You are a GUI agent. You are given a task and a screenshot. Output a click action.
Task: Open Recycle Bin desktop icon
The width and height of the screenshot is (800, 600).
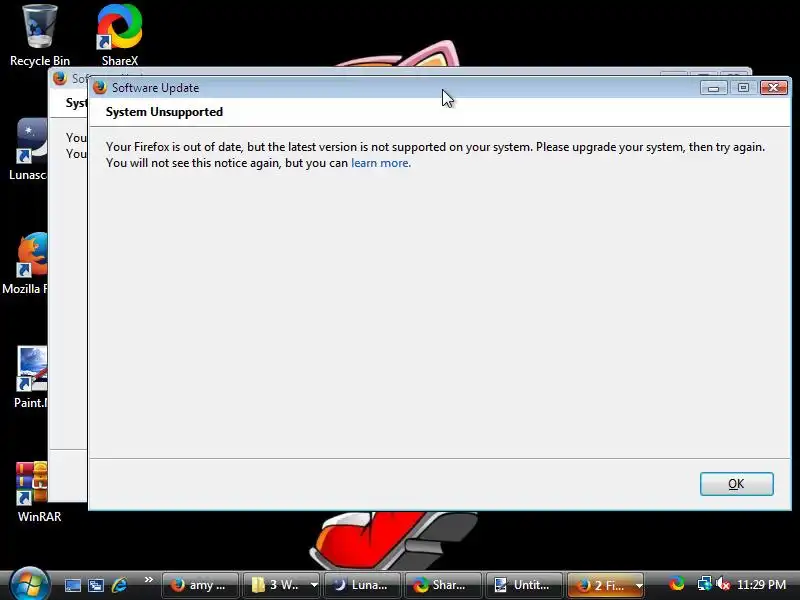pyautogui.click(x=40, y=35)
